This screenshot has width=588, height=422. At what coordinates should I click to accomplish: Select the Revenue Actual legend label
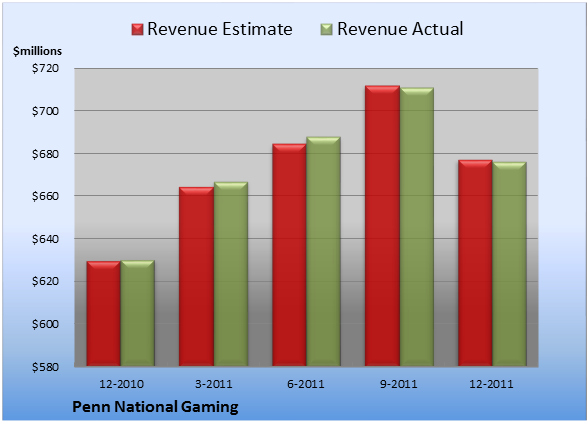400,29
